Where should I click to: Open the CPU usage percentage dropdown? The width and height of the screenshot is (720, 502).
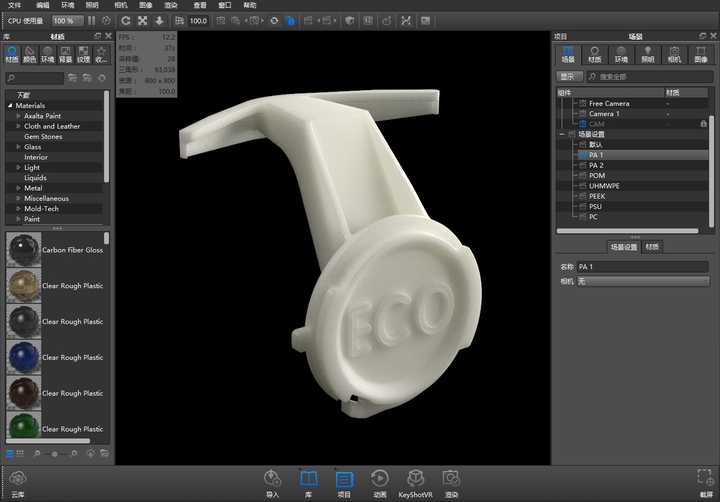click(x=68, y=20)
